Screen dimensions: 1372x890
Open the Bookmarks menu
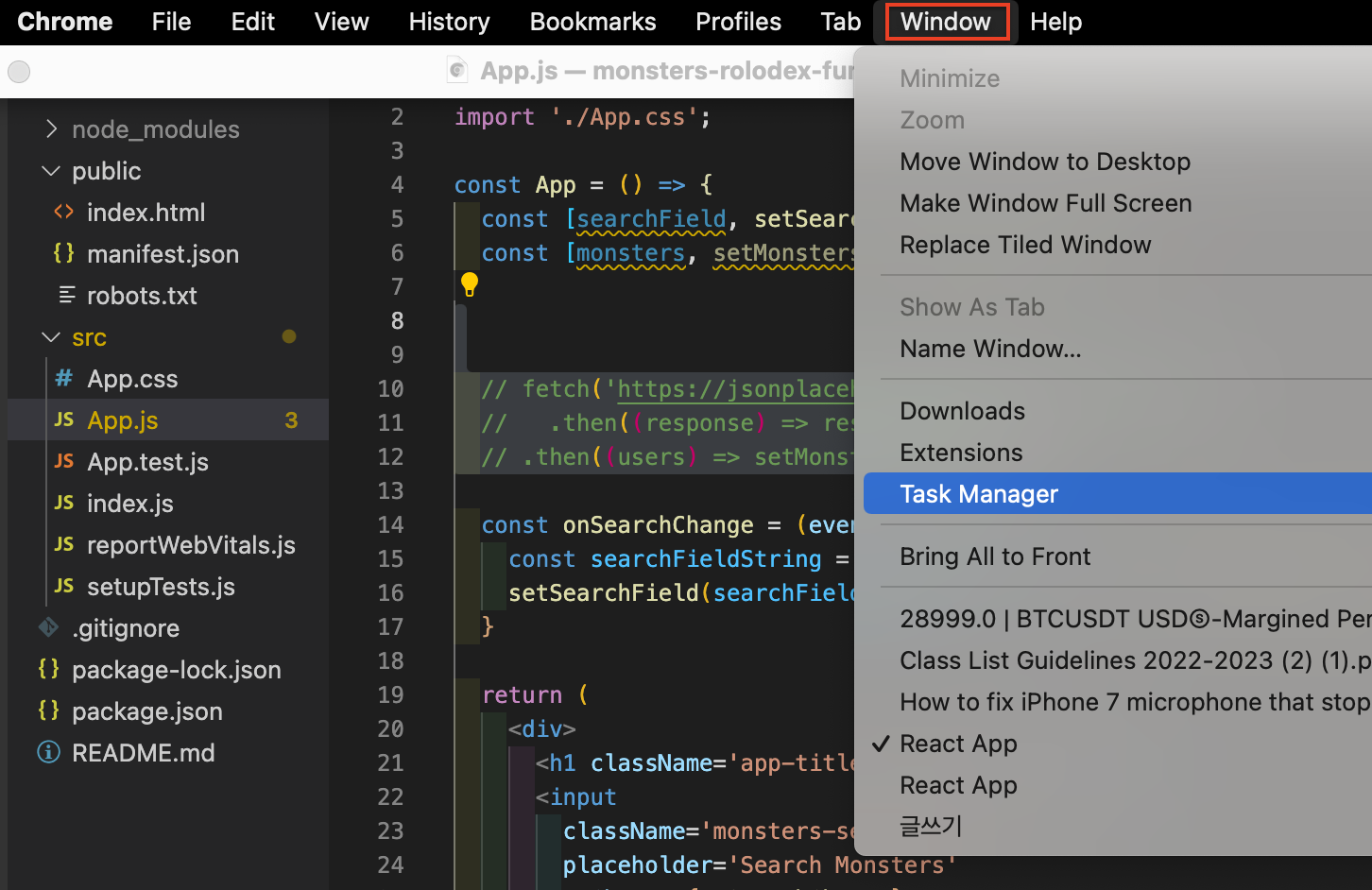(592, 22)
